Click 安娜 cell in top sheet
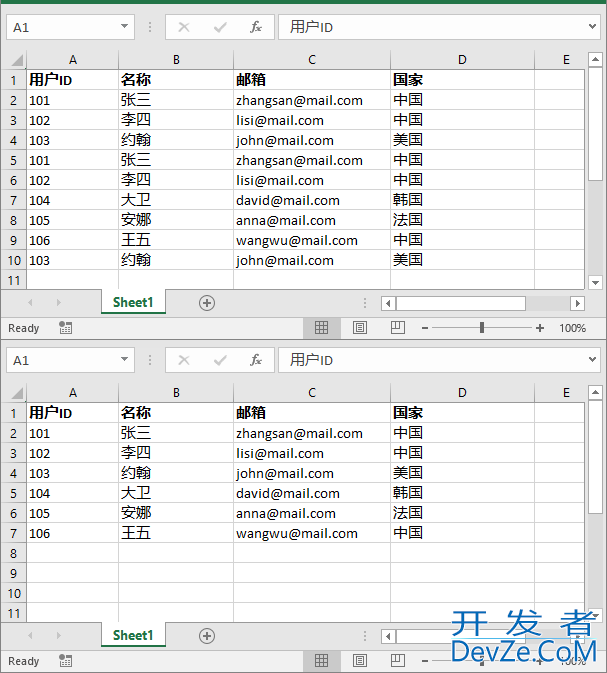The image size is (607, 673). (x=176, y=220)
